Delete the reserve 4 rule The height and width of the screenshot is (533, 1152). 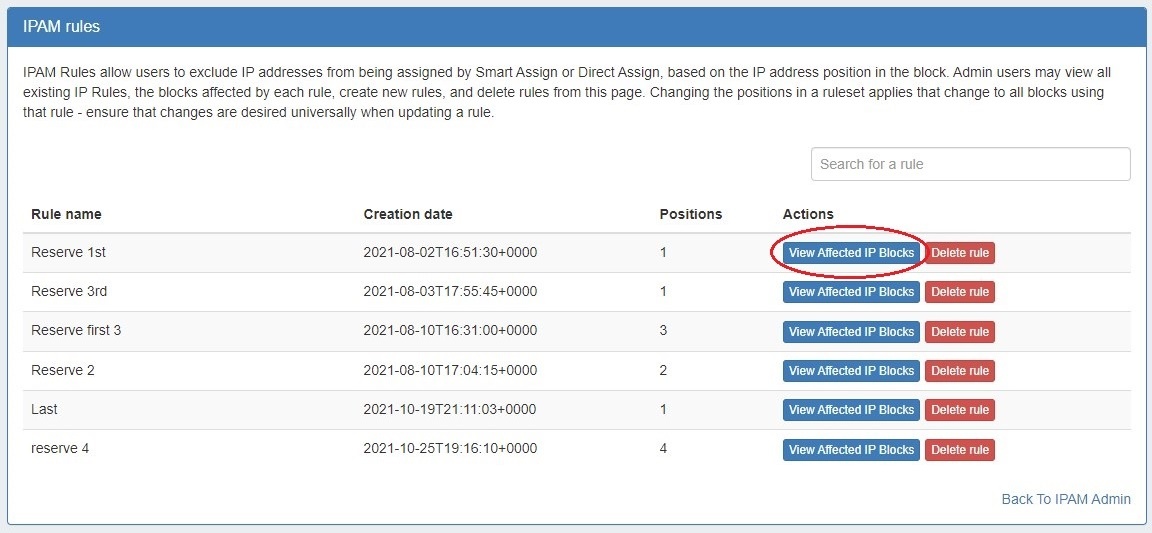959,450
